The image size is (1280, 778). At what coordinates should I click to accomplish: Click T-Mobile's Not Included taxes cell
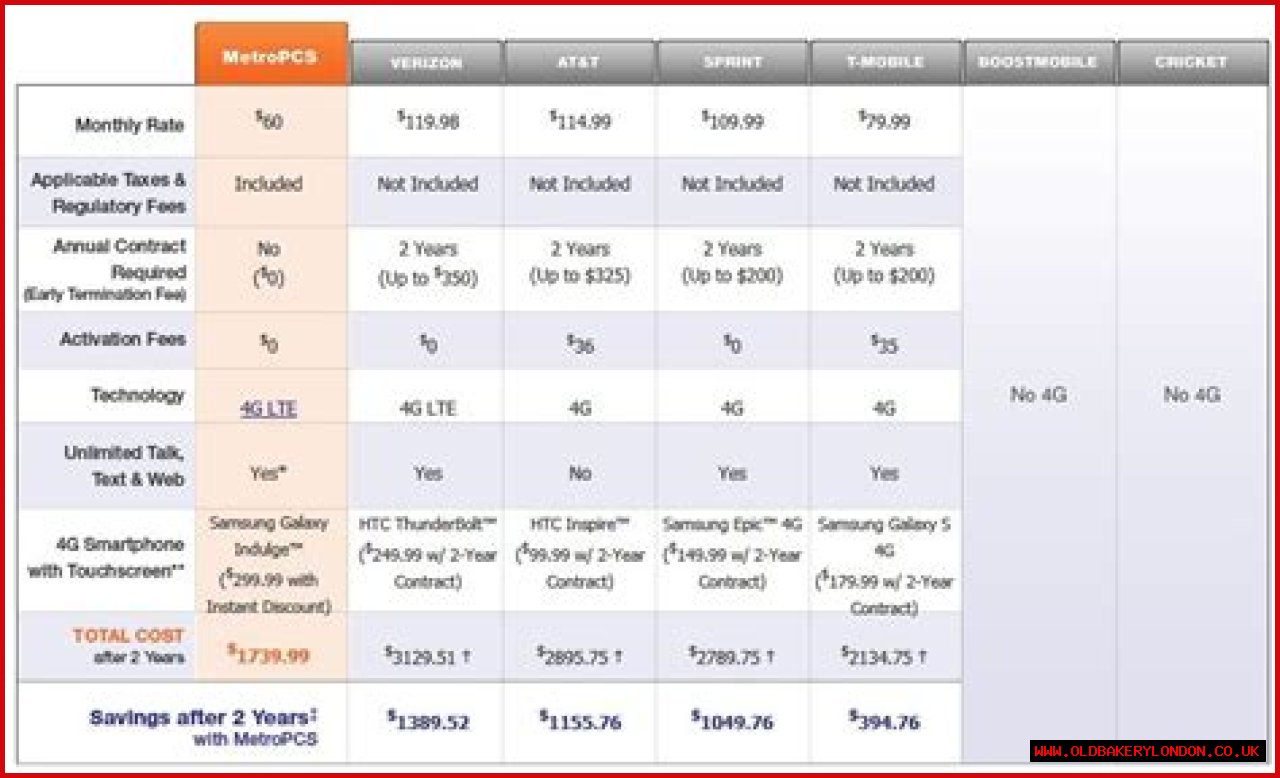[884, 184]
